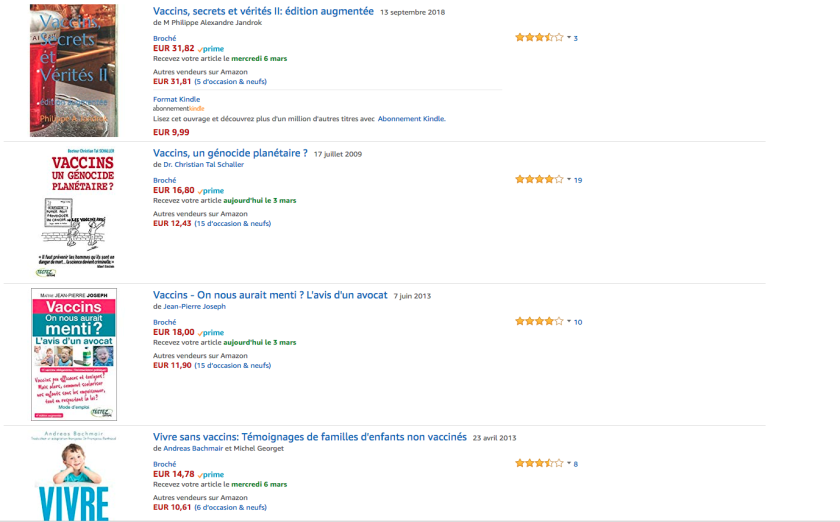The height and width of the screenshot is (522, 840).
Task: Expand the rating dropdown arrow beside 10 reviews
Action: (x=569, y=322)
